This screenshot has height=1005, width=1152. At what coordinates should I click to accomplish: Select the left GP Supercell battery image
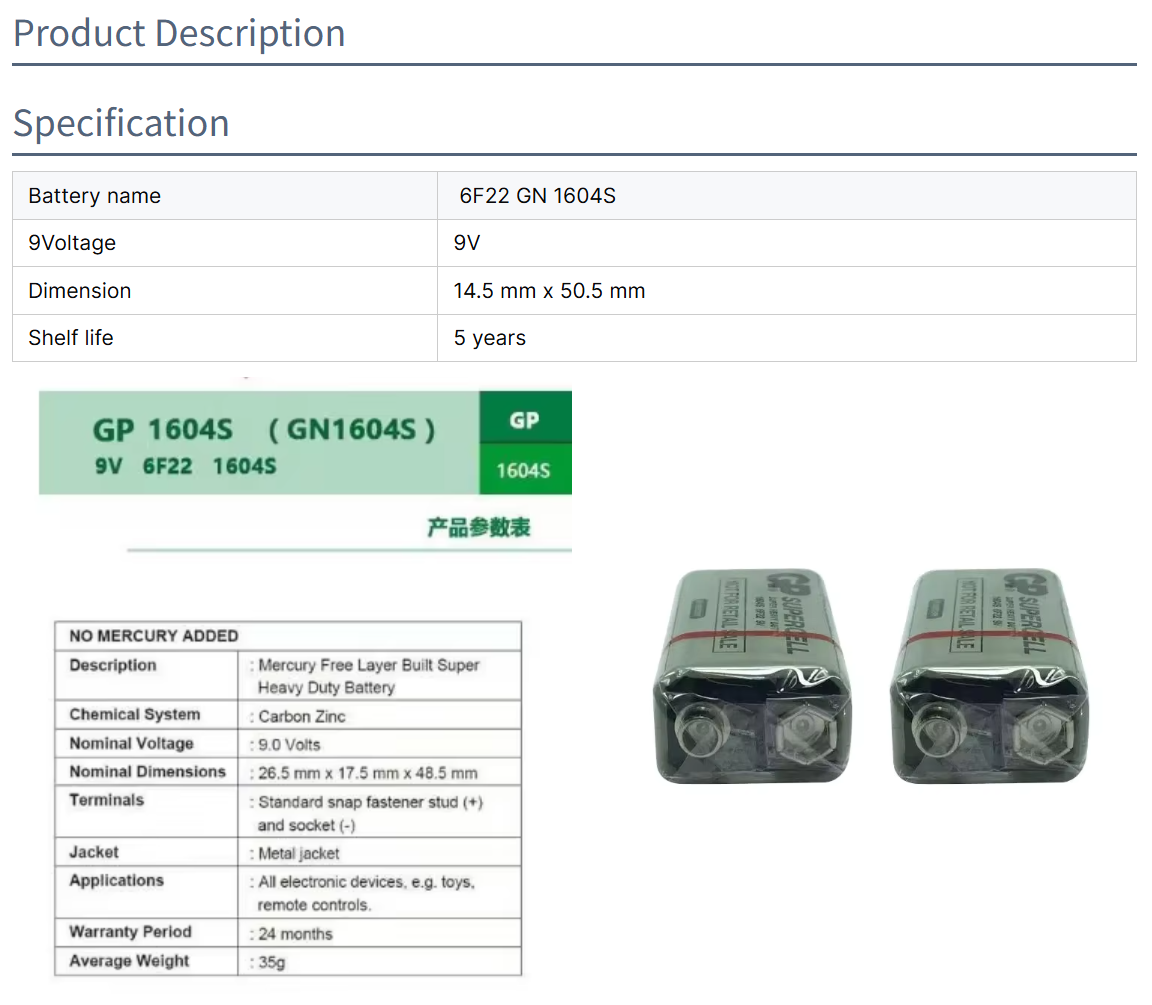757,677
